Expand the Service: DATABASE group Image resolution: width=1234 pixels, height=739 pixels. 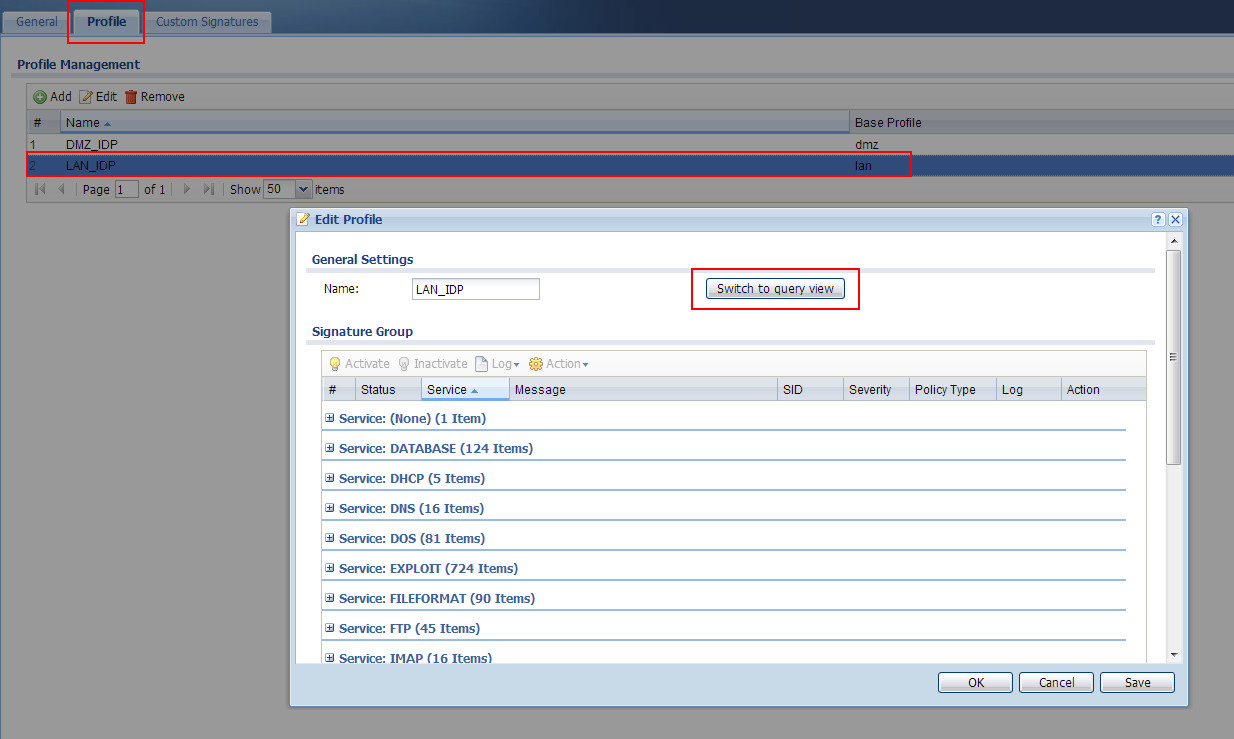[x=330, y=448]
